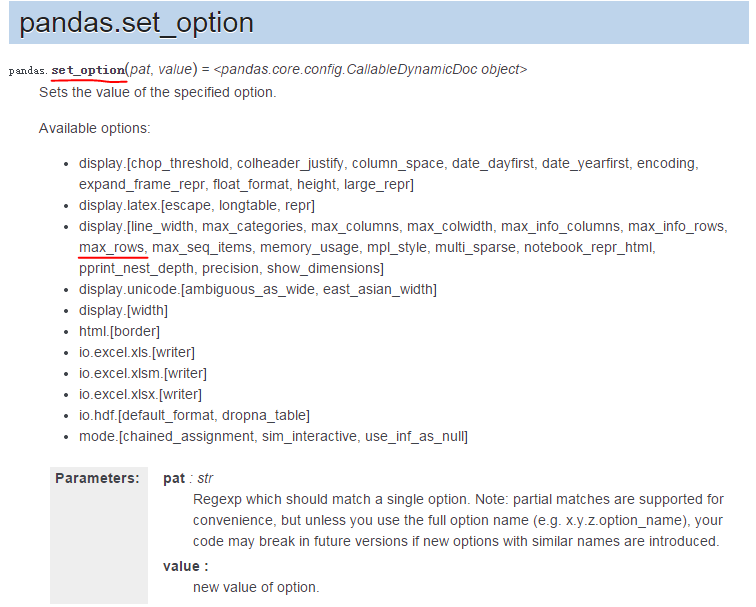Click the max_columns option text
The width and height of the screenshot is (756, 607).
(x=355, y=226)
